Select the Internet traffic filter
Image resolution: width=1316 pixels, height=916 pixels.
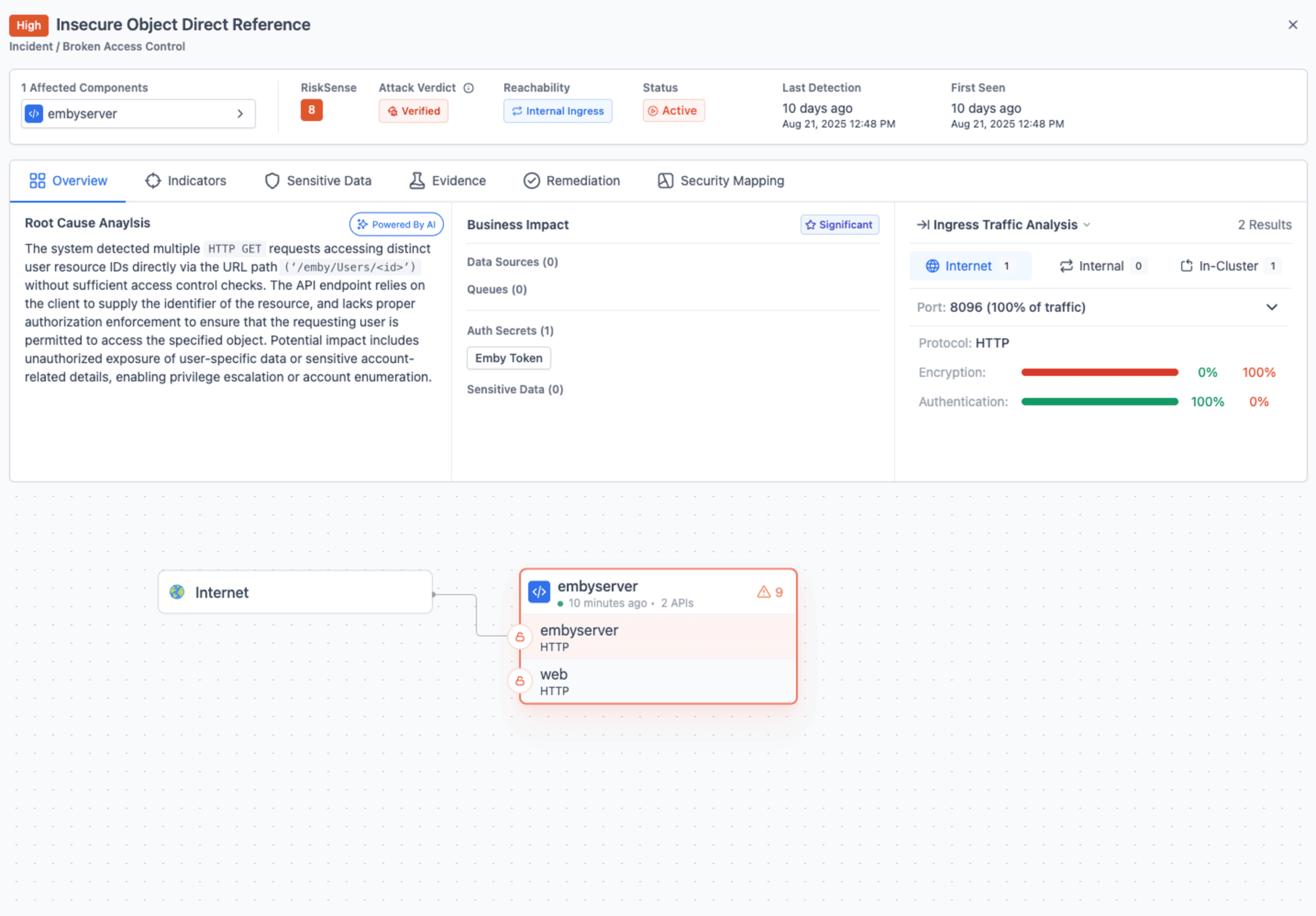tap(969, 266)
